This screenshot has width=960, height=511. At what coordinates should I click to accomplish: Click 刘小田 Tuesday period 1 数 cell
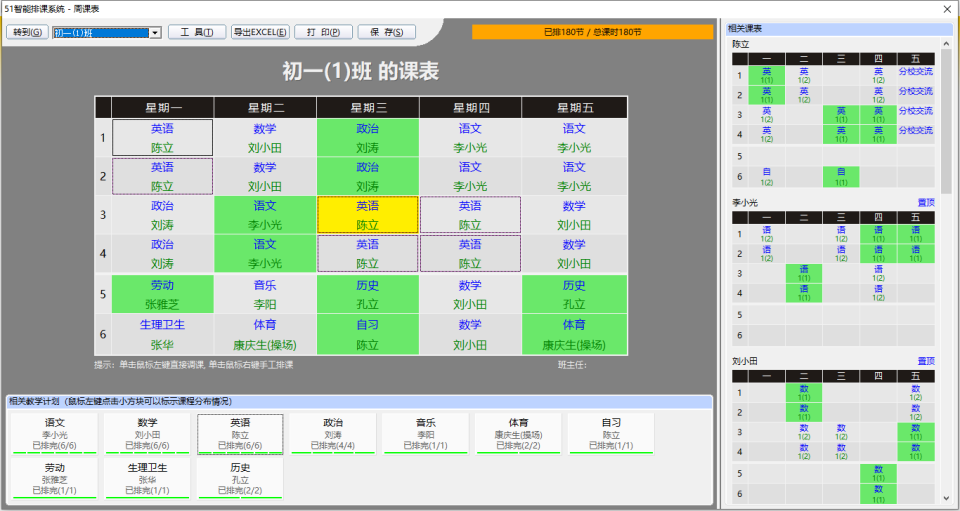click(x=804, y=392)
